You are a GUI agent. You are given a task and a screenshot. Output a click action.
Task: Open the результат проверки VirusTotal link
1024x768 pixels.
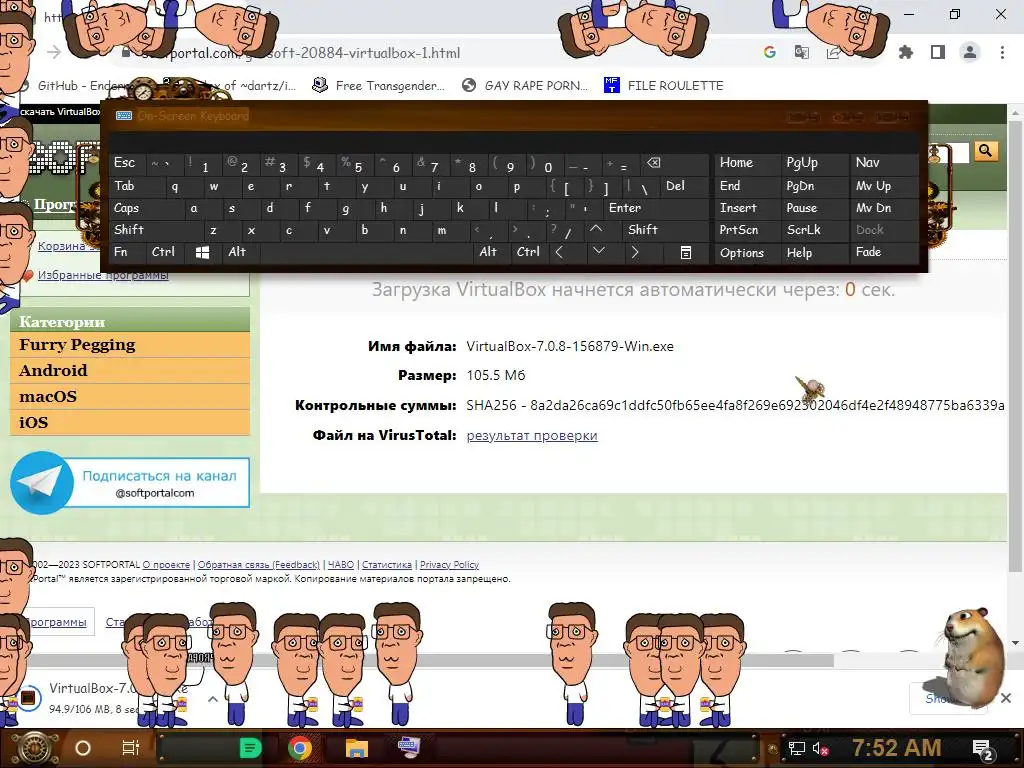532,436
